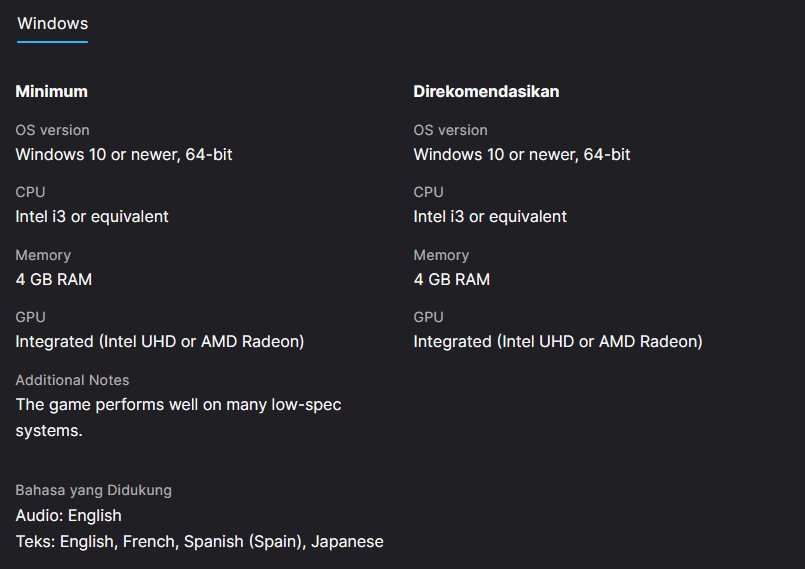Click Intel i3 text under Direkomendasikan
The height and width of the screenshot is (569, 805).
[490, 217]
